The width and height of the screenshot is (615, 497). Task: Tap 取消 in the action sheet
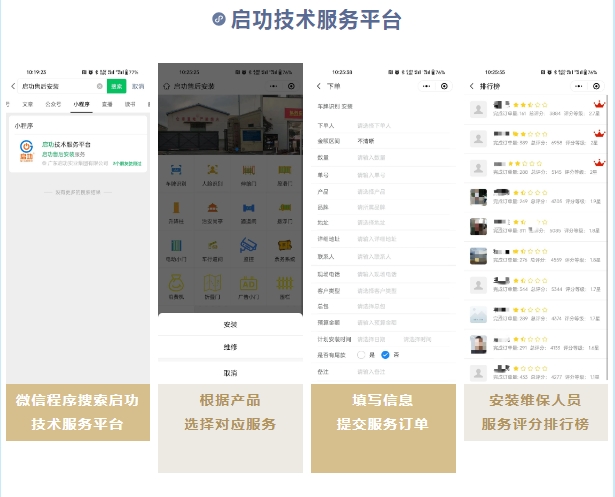coord(230,373)
